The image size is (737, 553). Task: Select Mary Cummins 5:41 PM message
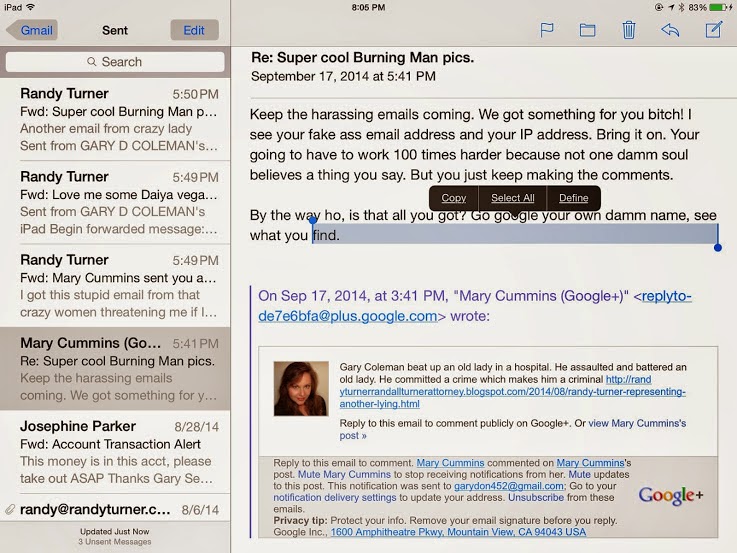(115, 369)
